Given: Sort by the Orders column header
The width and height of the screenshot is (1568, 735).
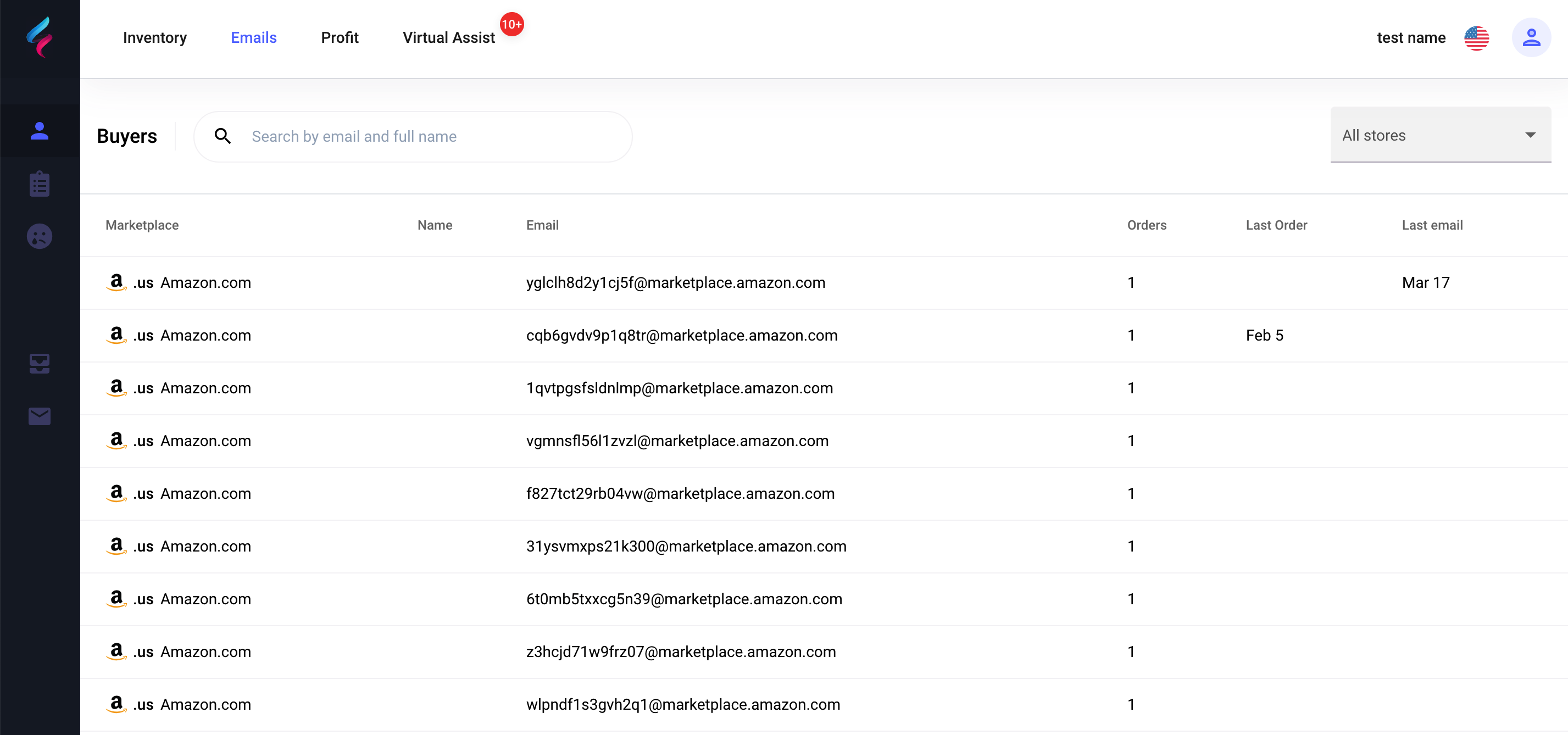Looking at the screenshot, I should pyautogui.click(x=1146, y=225).
